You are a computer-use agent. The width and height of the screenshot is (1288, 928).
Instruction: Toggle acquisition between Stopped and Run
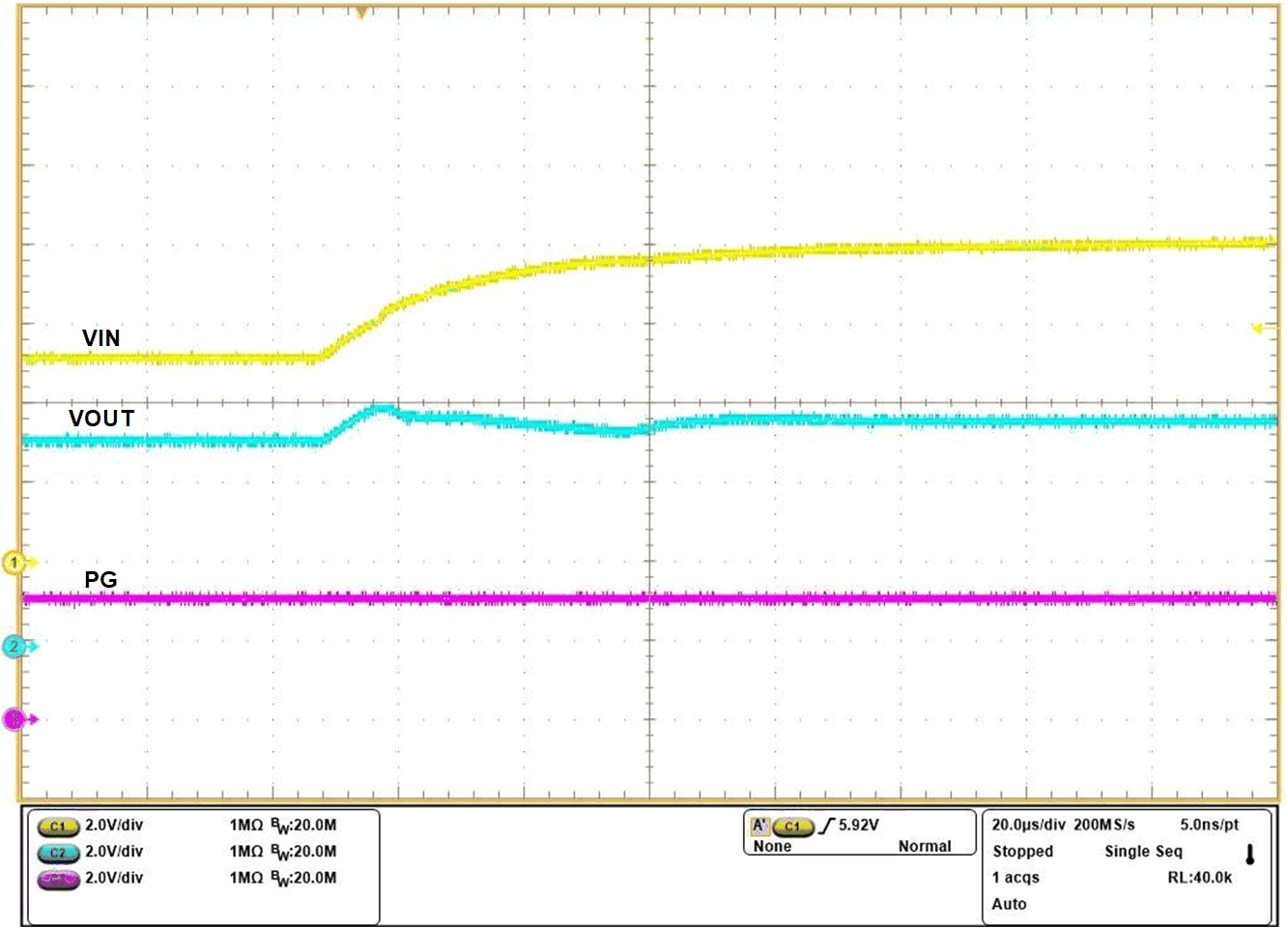pos(1022,852)
